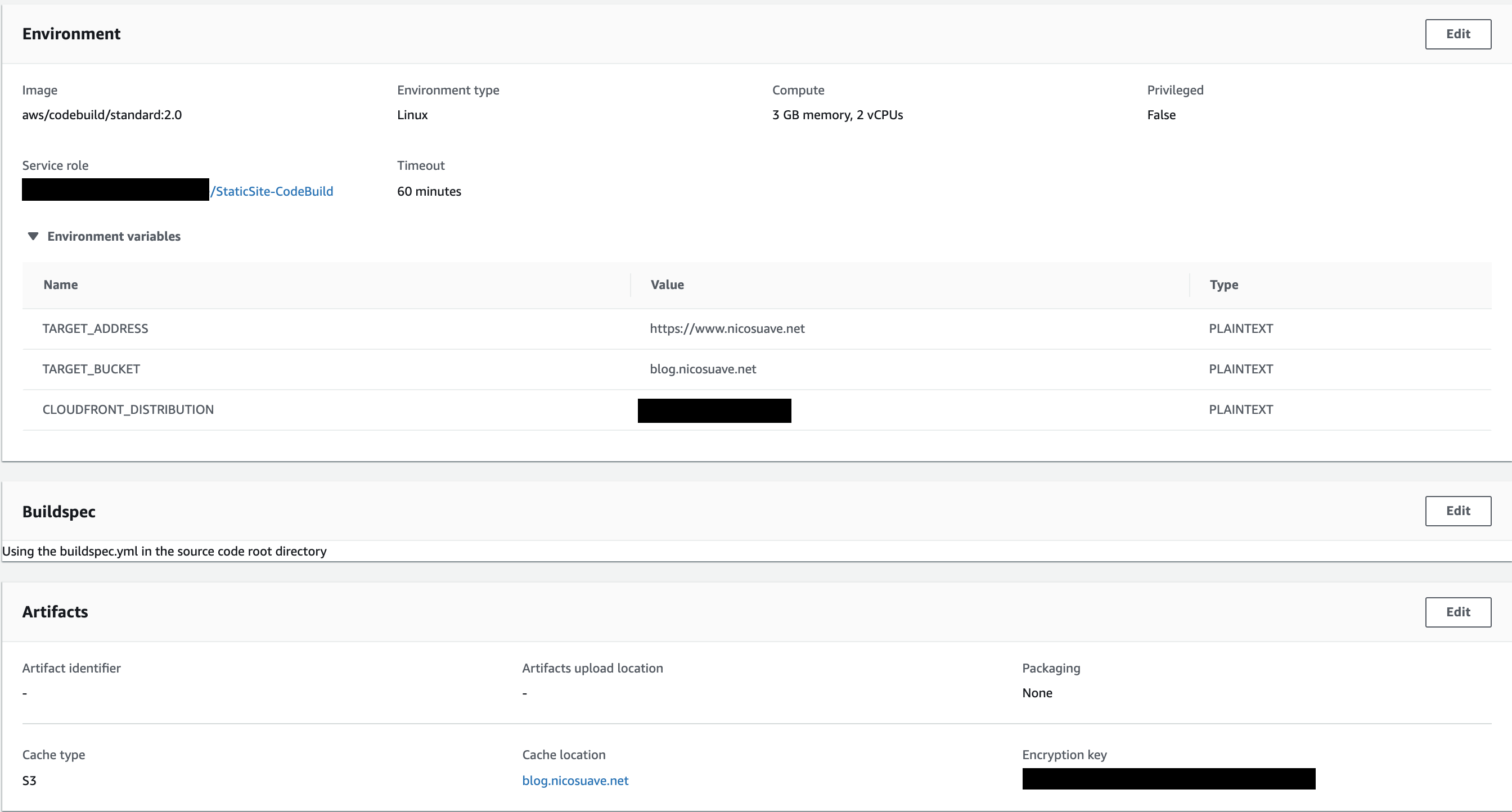Collapse the Environment variables section
This screenshot has height=812, width=1512.
[x=33, y=236]
